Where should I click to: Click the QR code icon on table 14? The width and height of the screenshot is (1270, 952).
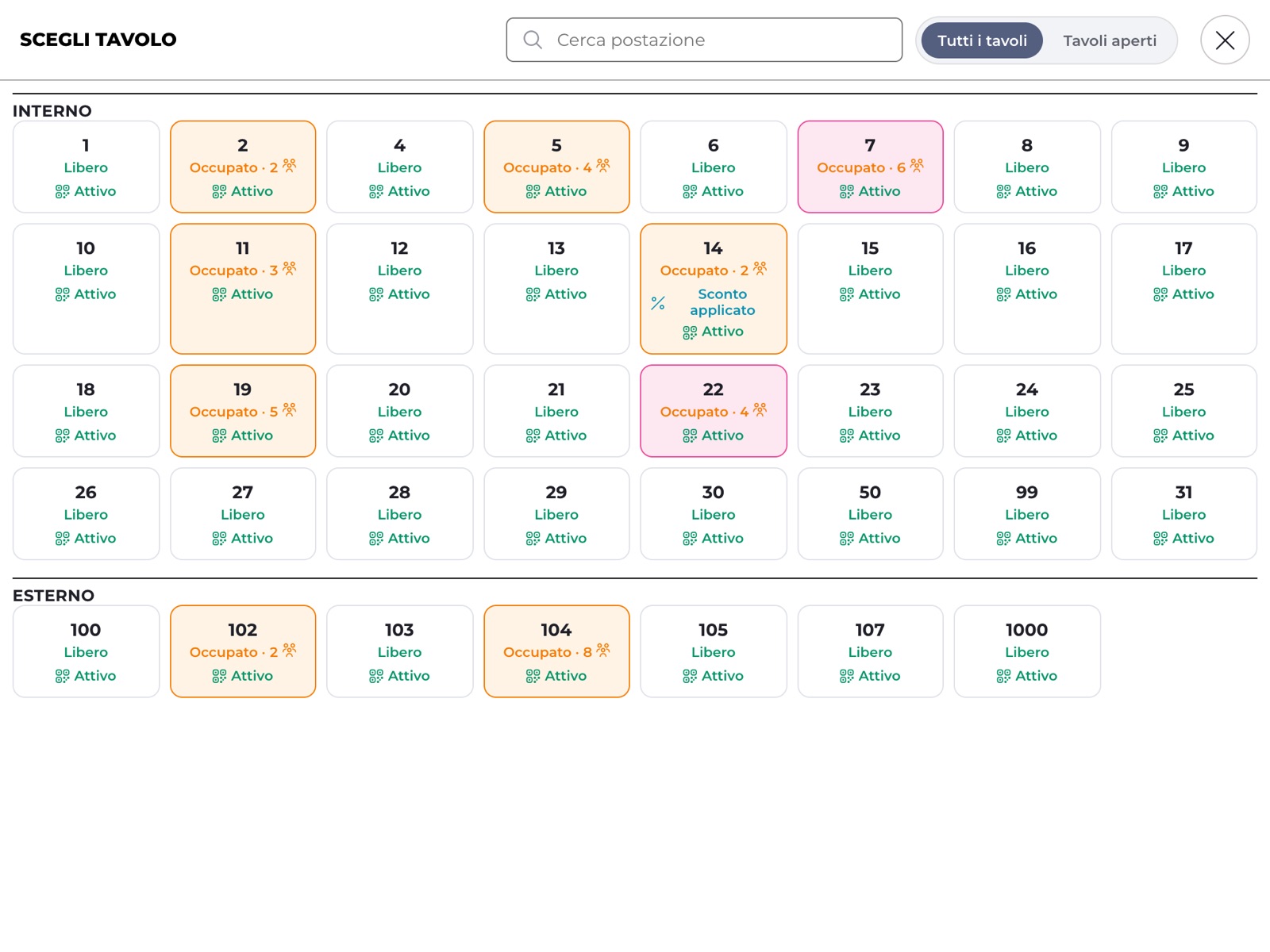(x=690, y=332)
